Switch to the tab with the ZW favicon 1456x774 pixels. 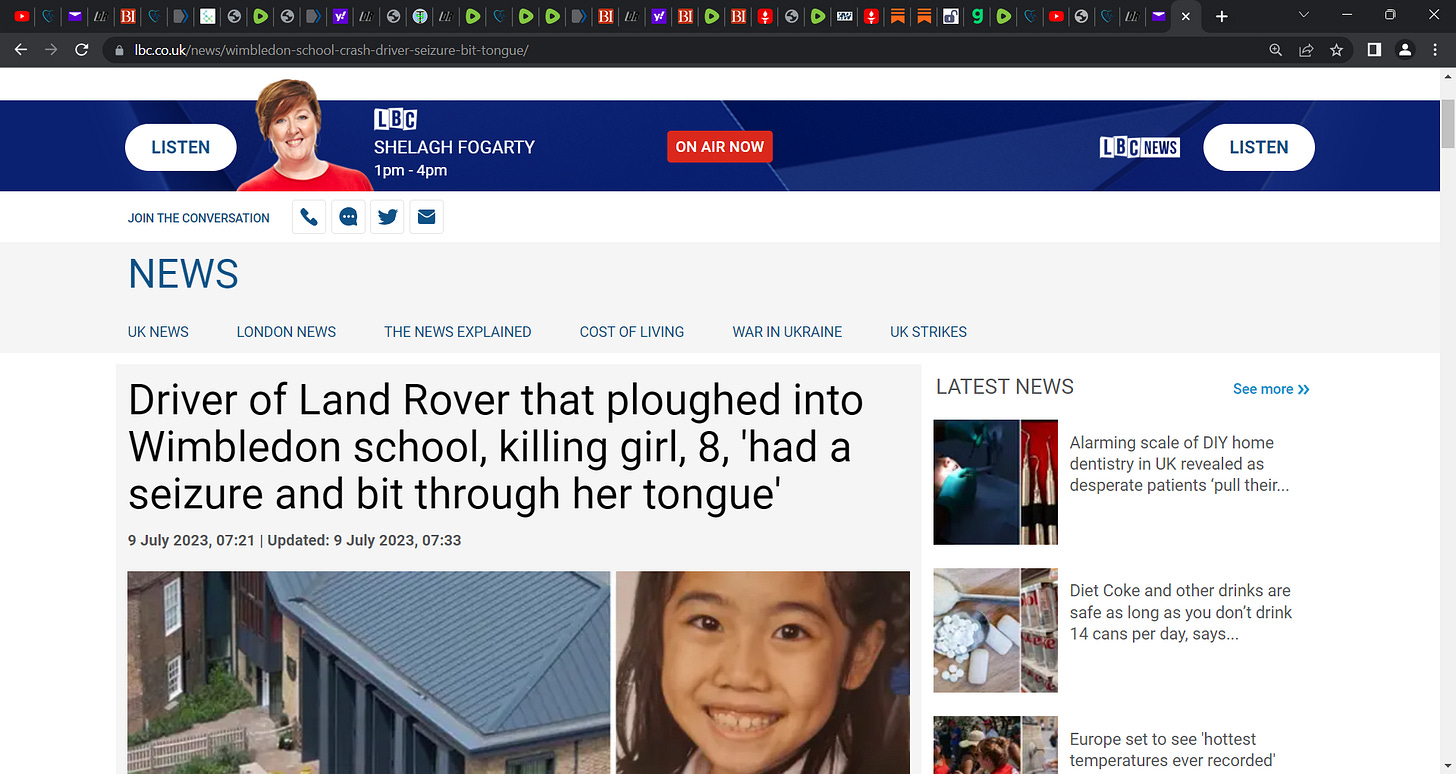(x=845, y=16)
